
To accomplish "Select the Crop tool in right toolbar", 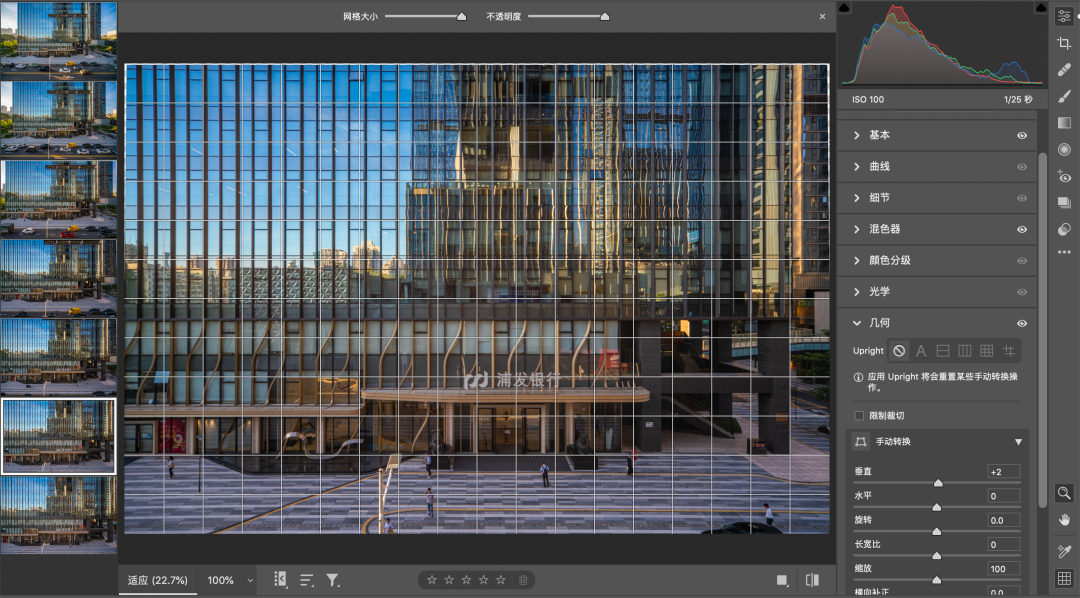I will pyautogui.click(x=1064, y=43).
